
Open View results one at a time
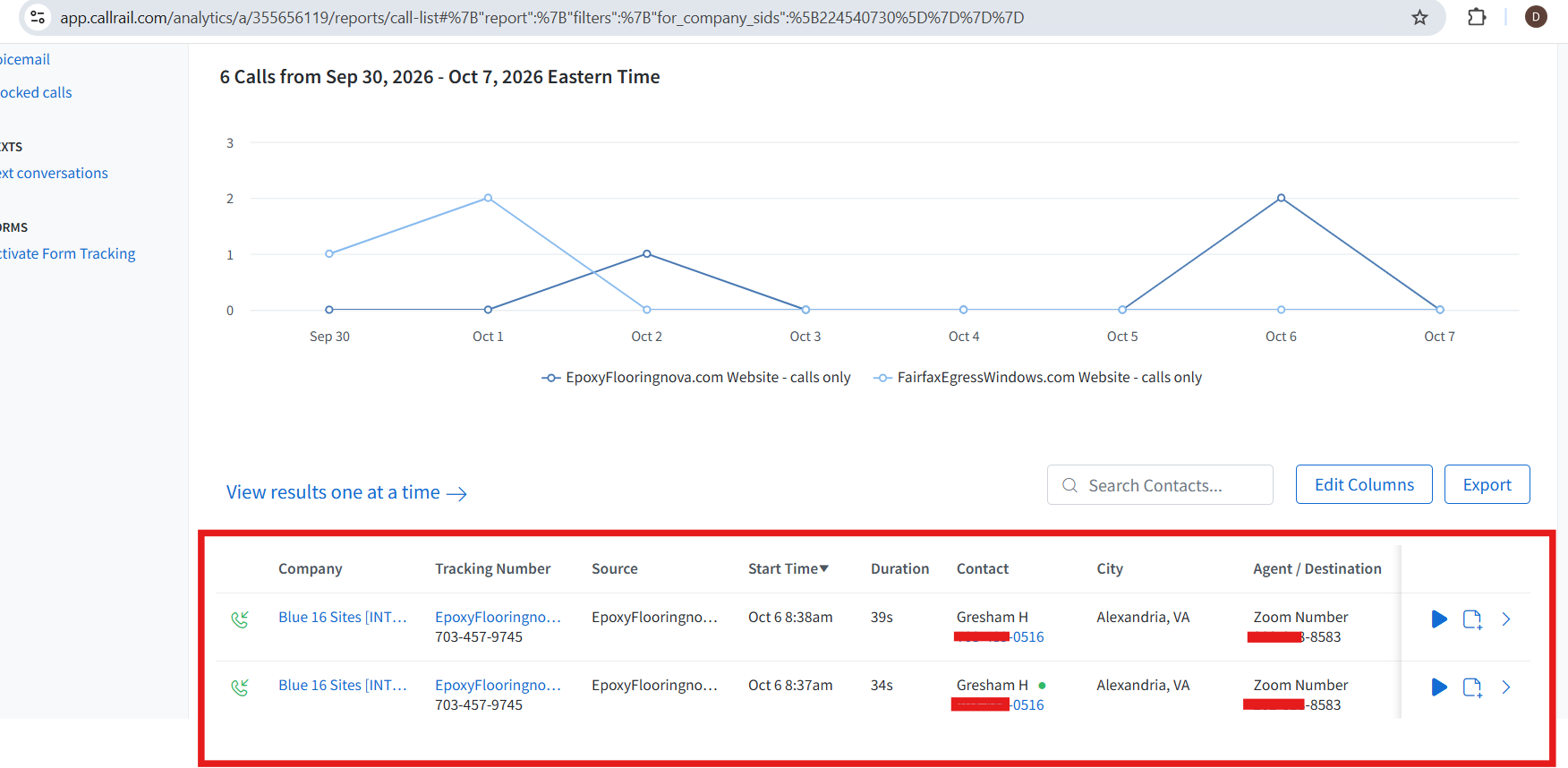point(346,492)
